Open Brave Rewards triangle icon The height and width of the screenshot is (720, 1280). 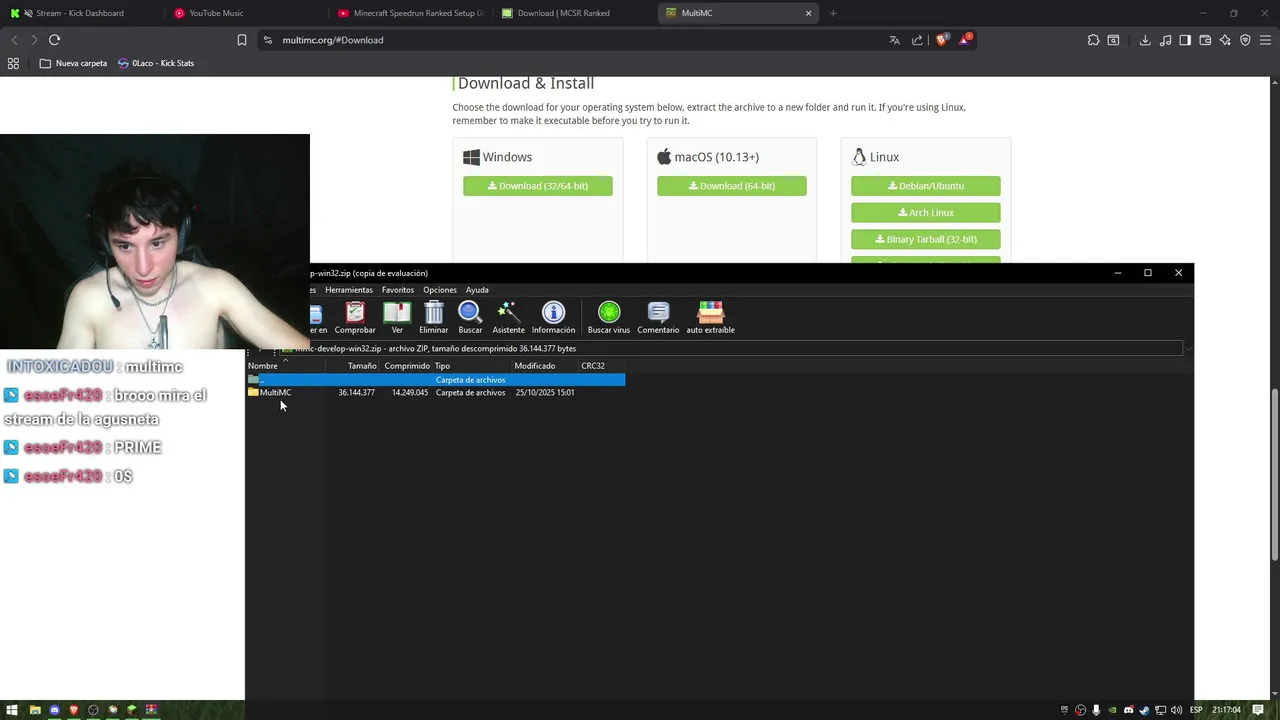(x=965, y=40)
